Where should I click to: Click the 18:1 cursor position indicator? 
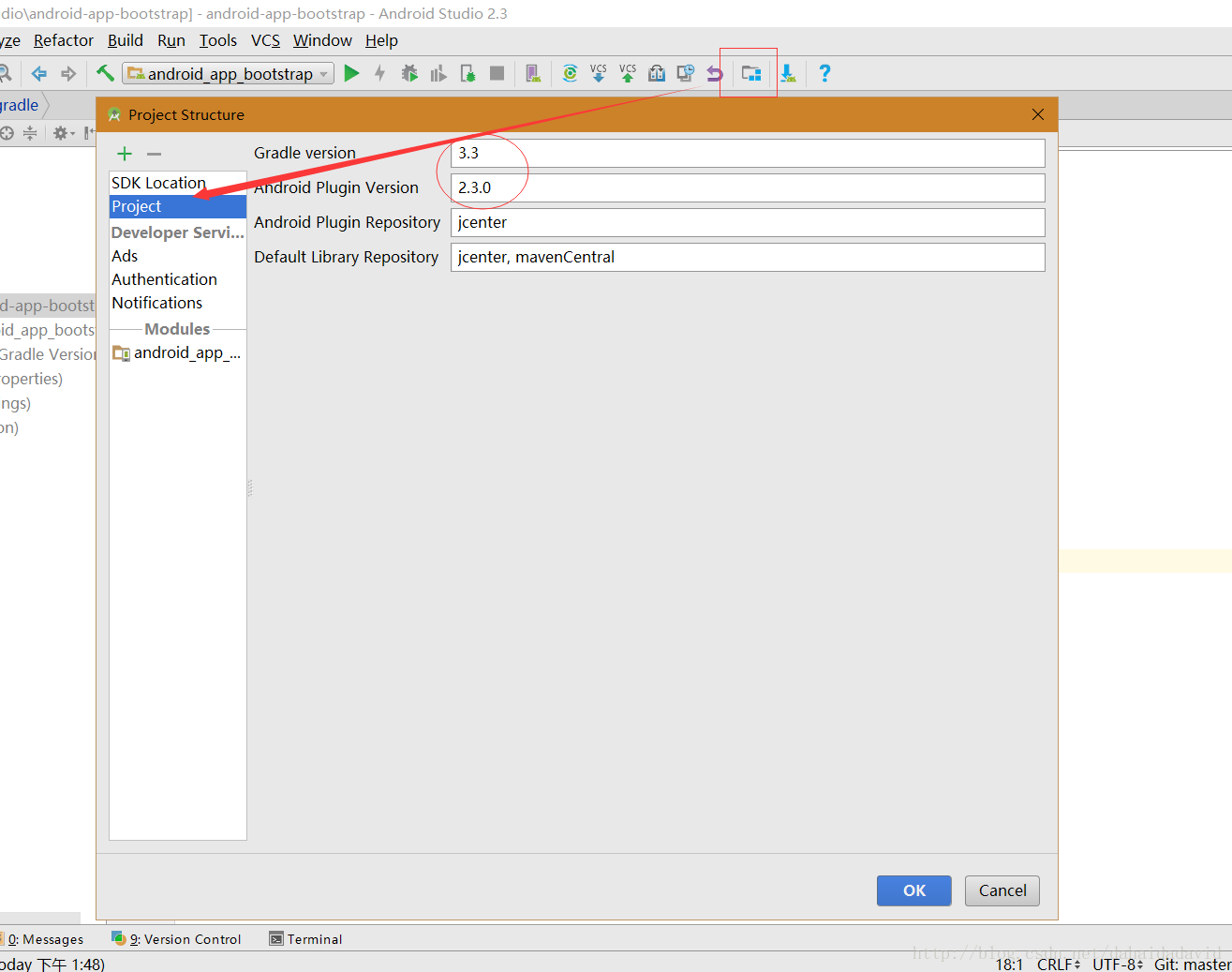coord(1009,964)
